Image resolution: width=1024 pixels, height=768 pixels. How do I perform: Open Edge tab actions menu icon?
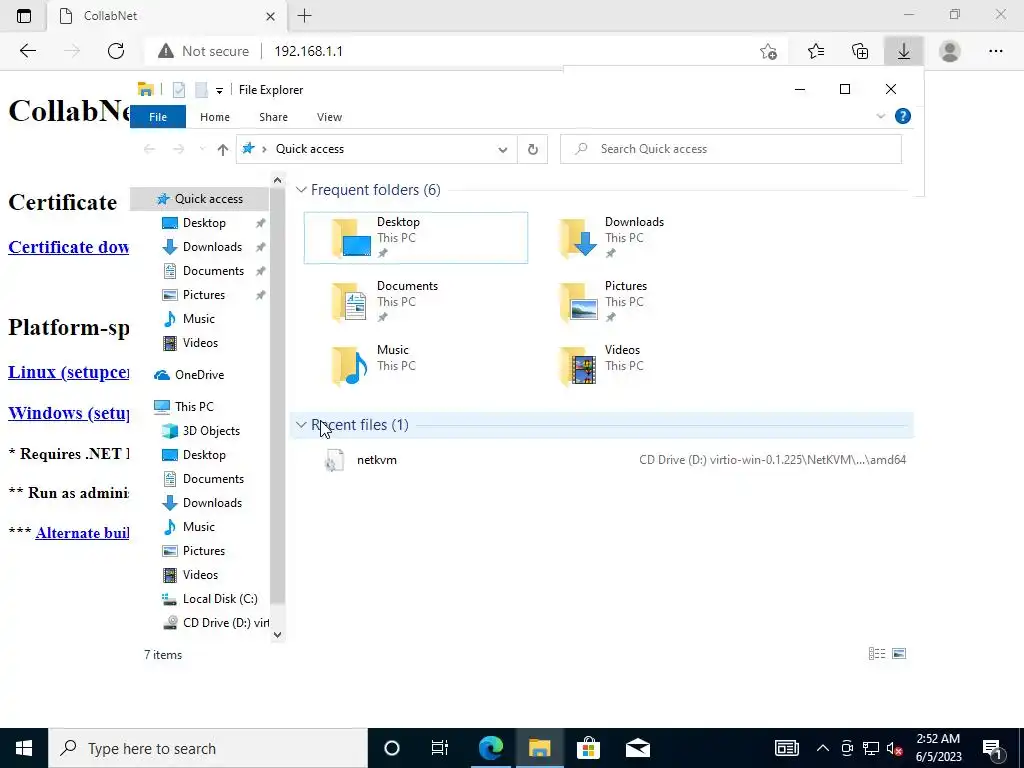(x=24, y=16)
